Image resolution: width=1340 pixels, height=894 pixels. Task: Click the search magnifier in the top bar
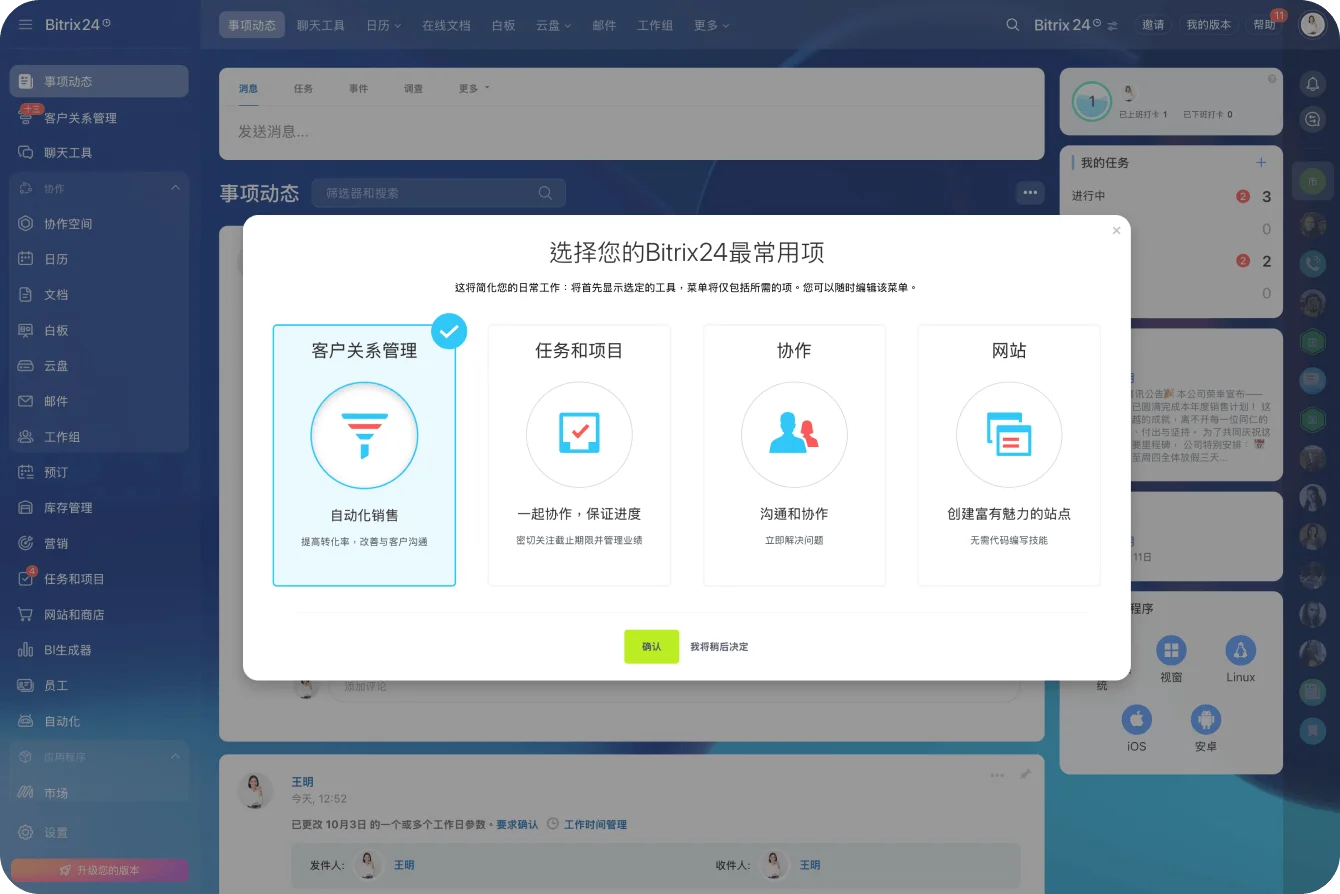pos(1013,25)
